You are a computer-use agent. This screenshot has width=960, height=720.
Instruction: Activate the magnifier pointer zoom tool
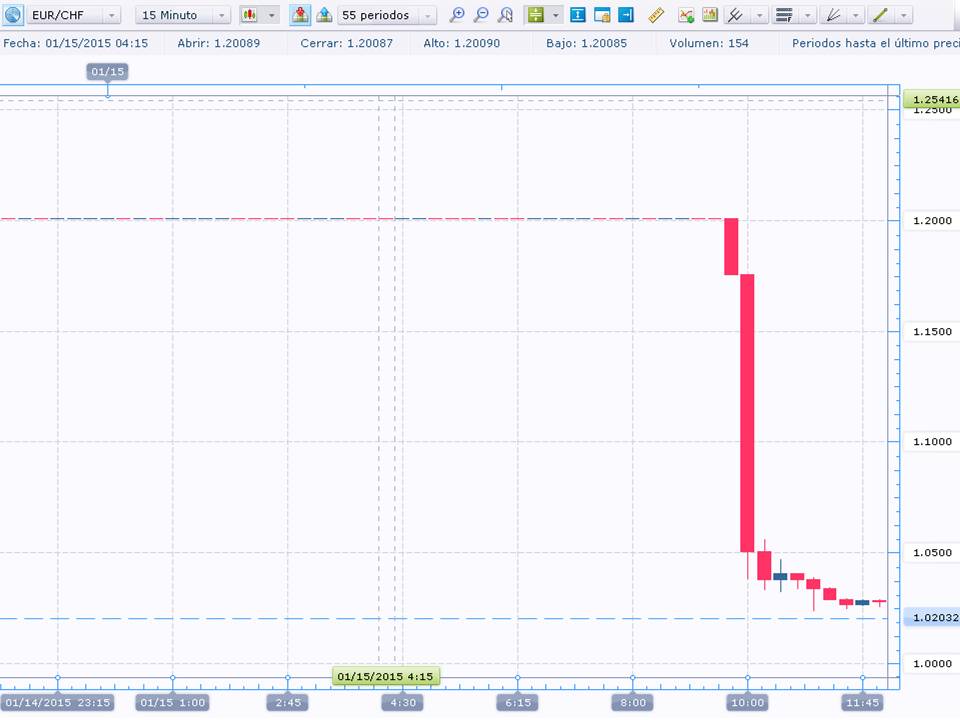(x=505, y=15)
